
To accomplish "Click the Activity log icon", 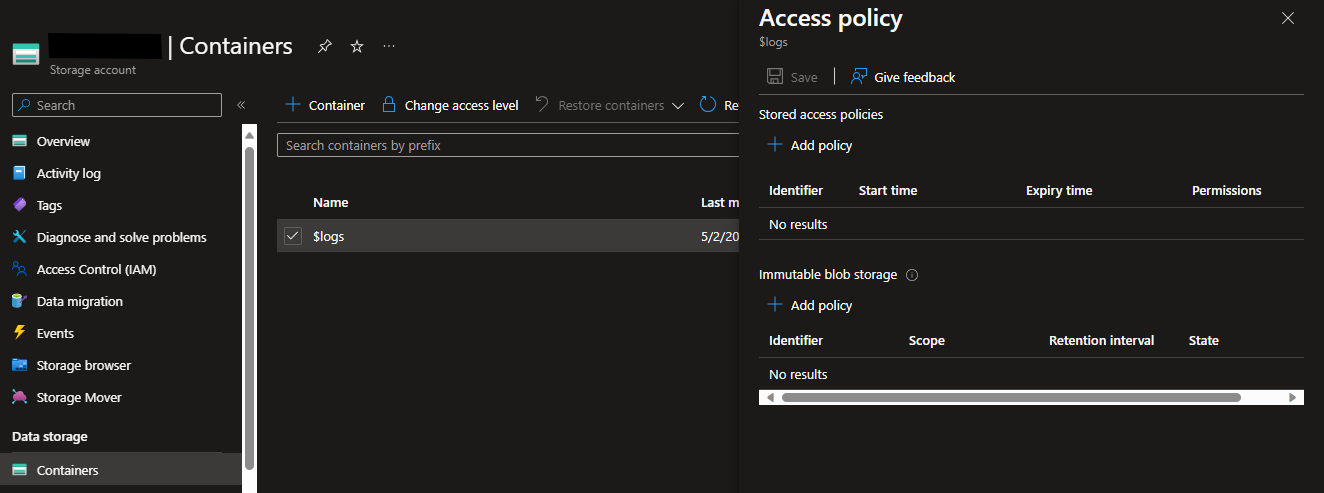I will tap(19, 173).
